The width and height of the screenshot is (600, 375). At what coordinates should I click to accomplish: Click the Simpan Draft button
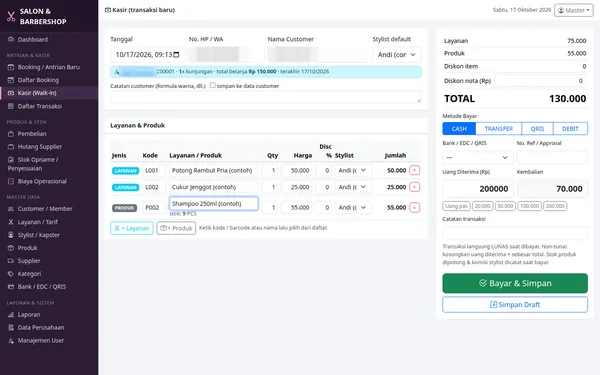coord(515,305)
